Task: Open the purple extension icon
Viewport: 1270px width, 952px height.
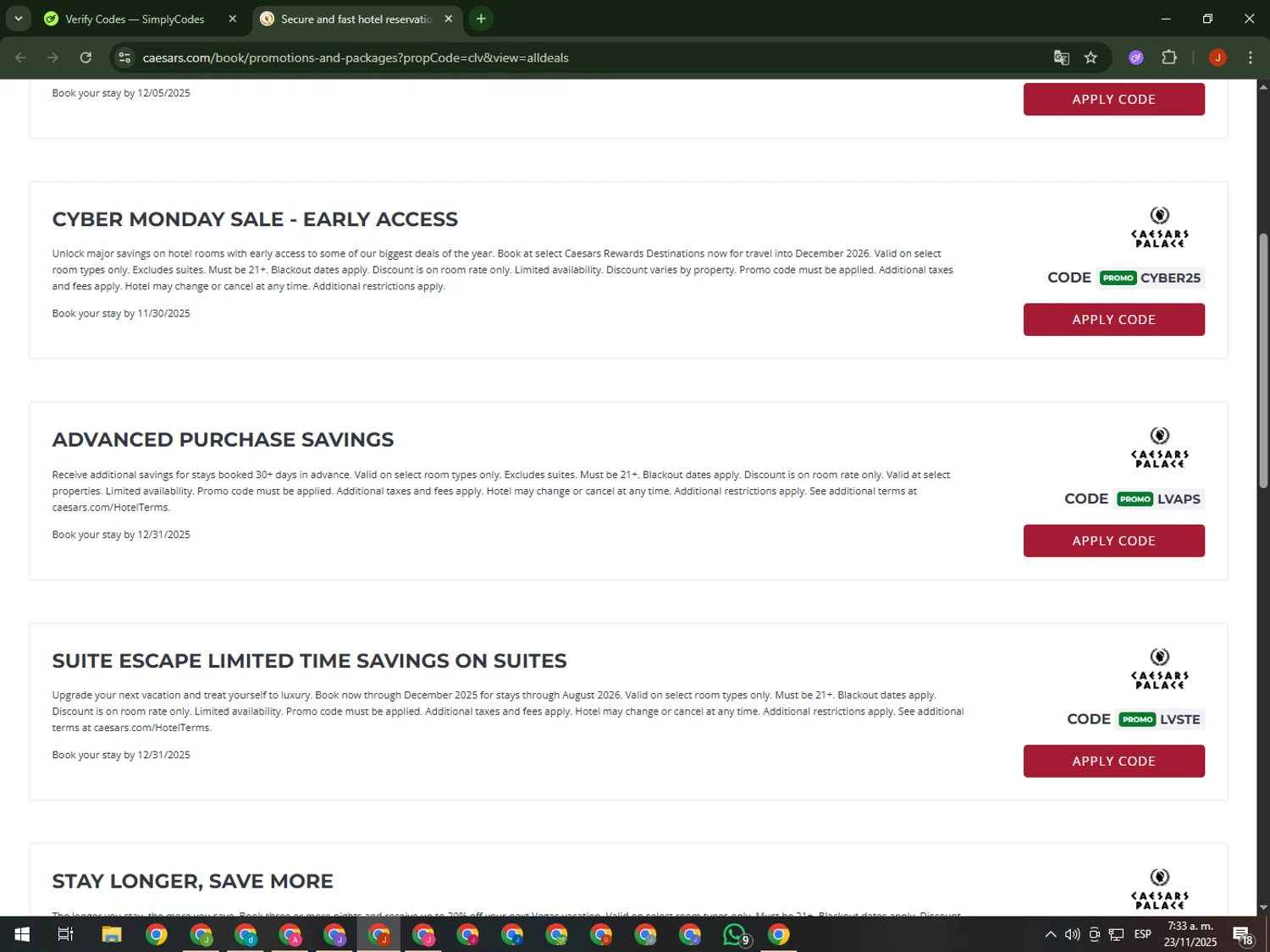Action: 1136,58
